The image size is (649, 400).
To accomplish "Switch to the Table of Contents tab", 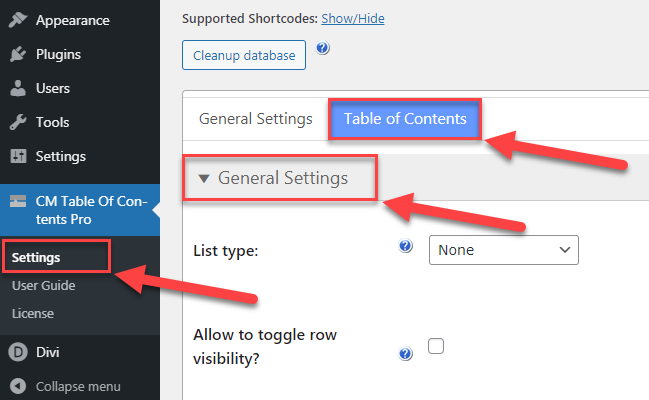I will tap(405, 119).
